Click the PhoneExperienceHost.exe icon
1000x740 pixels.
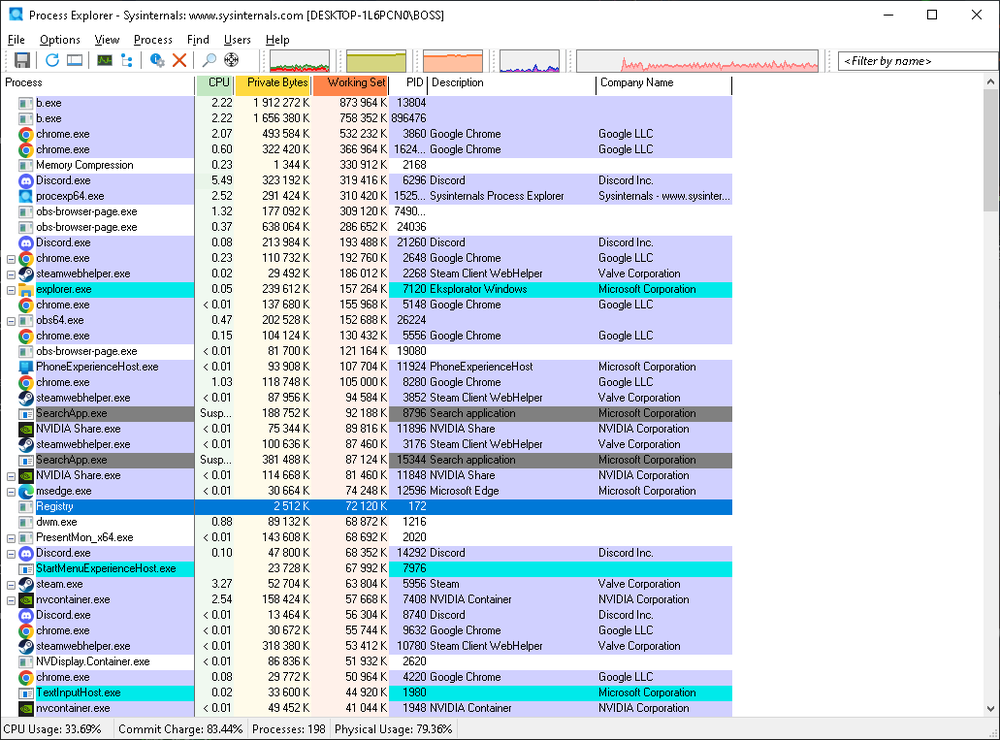[x=26, y=367]
